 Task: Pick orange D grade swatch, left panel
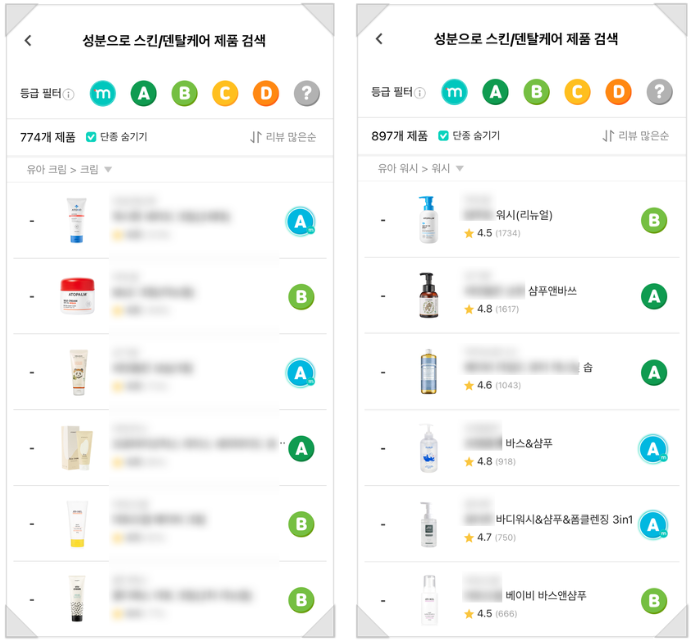coord(266,94)
